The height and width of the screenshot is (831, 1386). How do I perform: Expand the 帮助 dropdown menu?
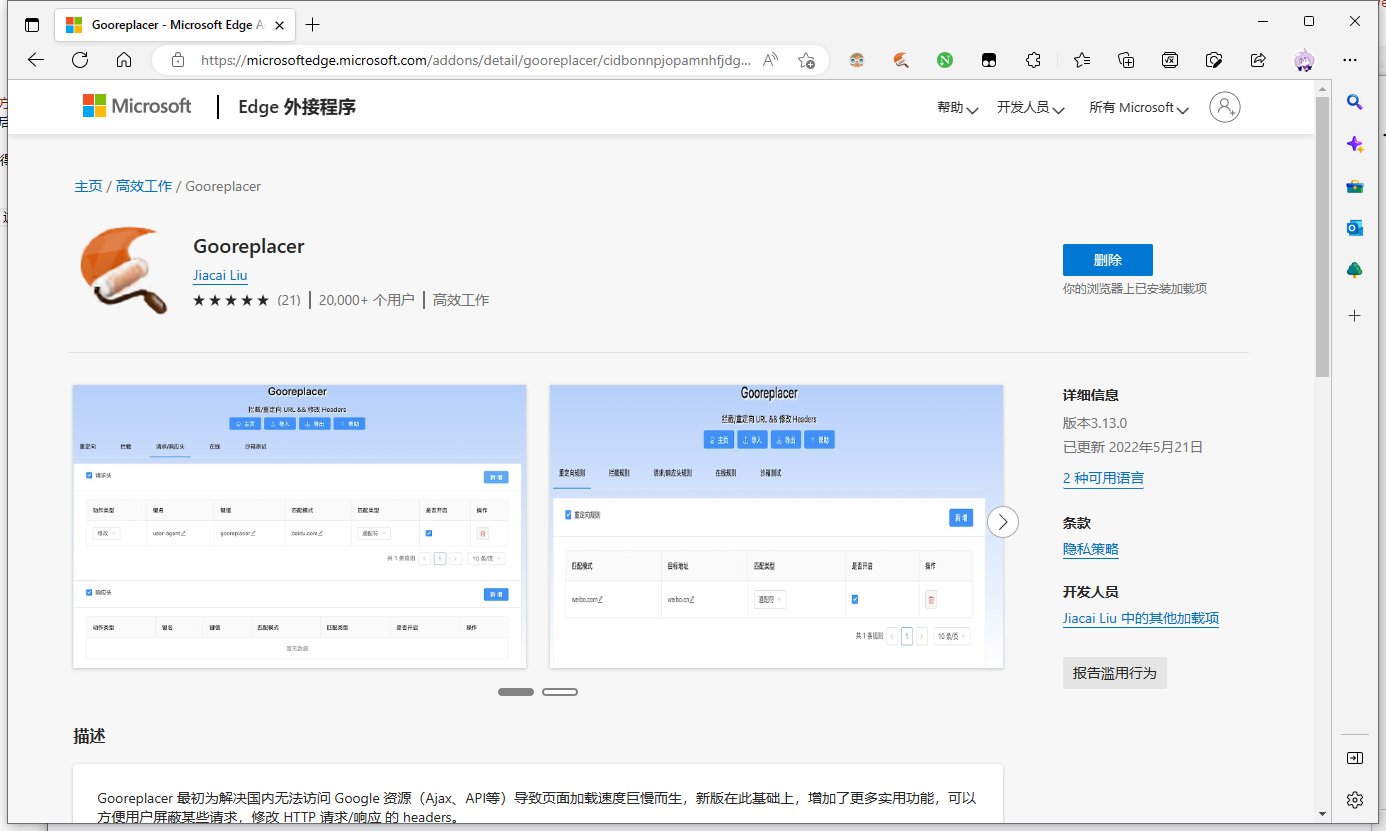[x=957, y=108]
